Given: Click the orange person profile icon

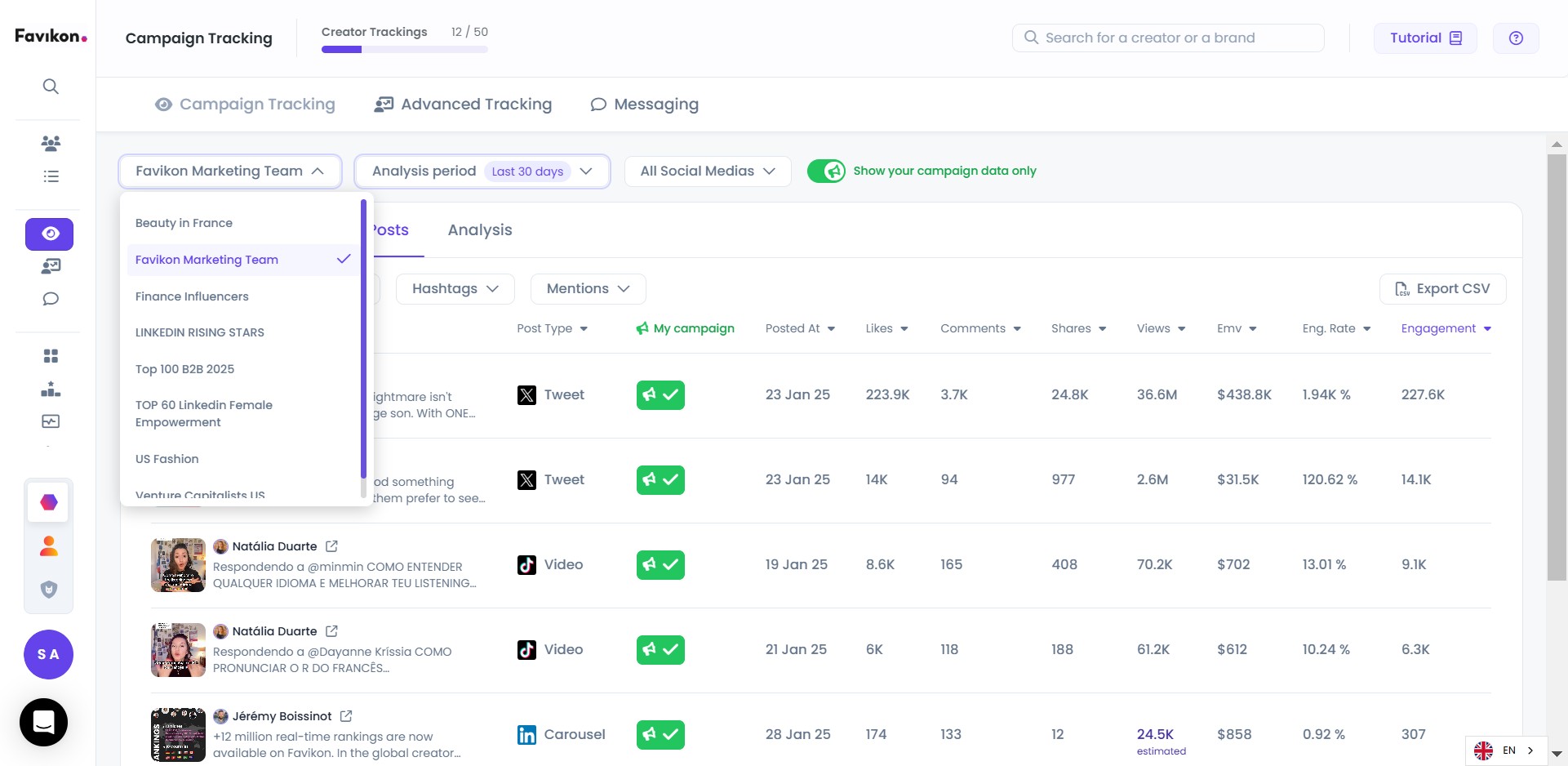Looking at the screenshot, I should (x=49, y=546).
